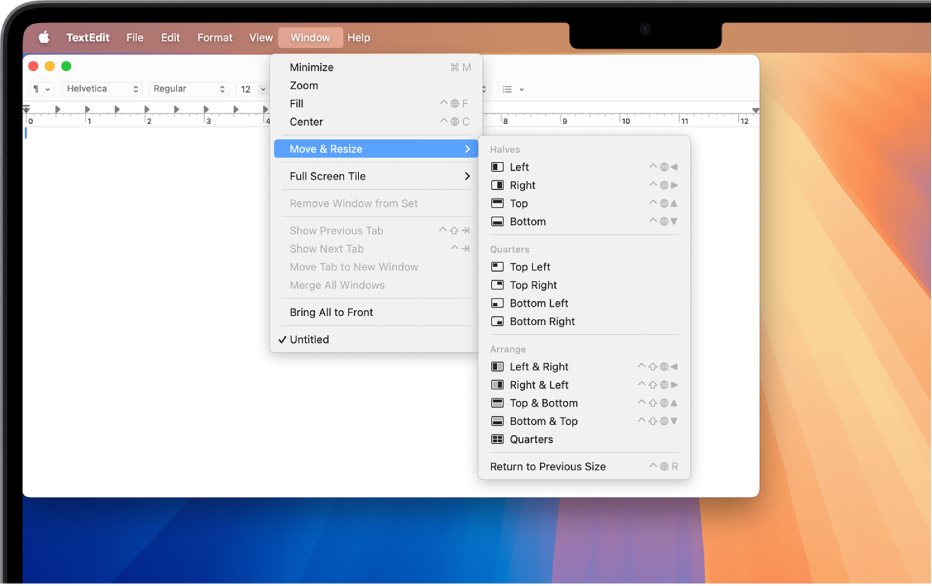Pick the Bottom half tile icon
Screen dimensions: 932x586
pos(497,222)
